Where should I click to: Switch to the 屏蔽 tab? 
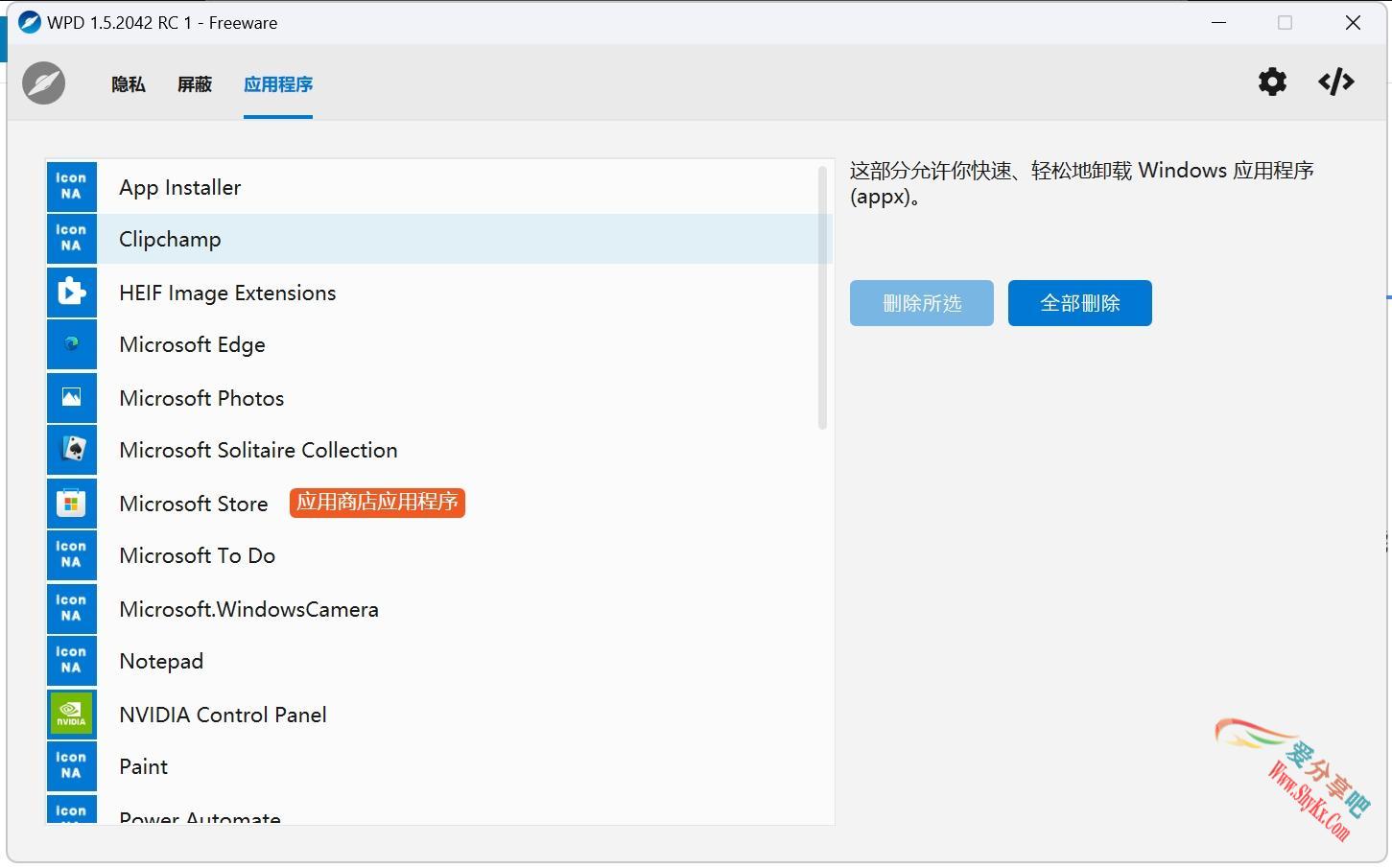click(195, 84)
